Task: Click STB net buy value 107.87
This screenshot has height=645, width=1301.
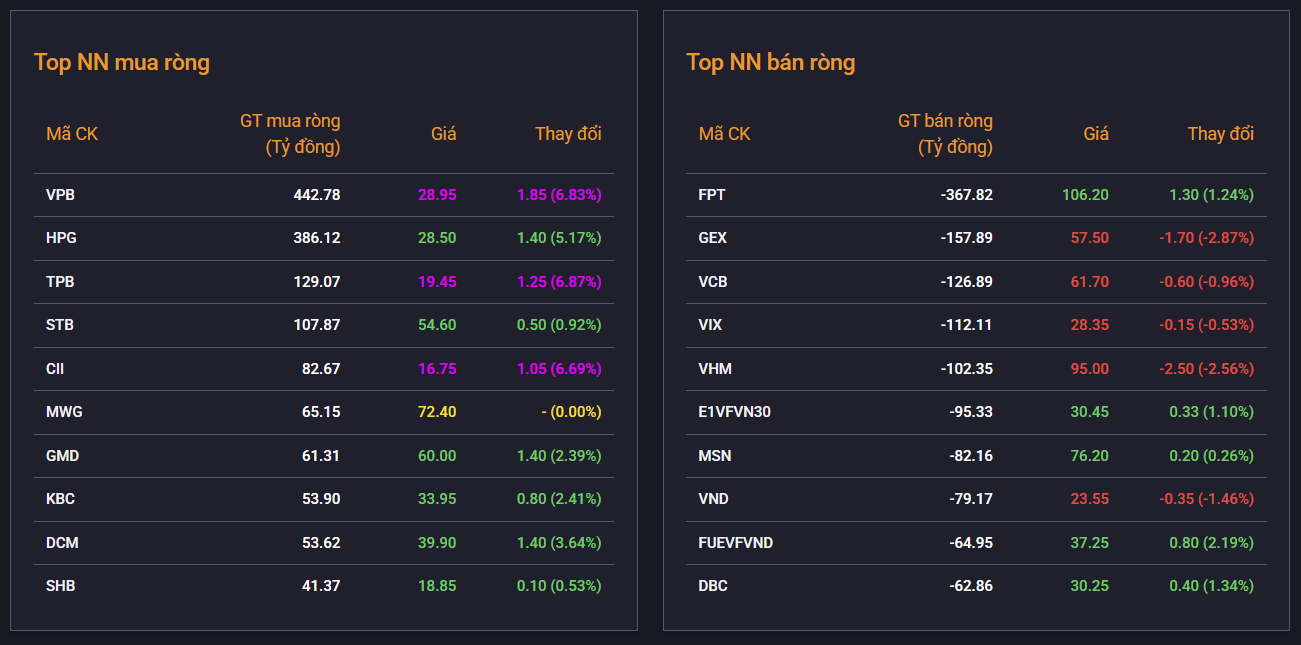Action: click(317, 325)
